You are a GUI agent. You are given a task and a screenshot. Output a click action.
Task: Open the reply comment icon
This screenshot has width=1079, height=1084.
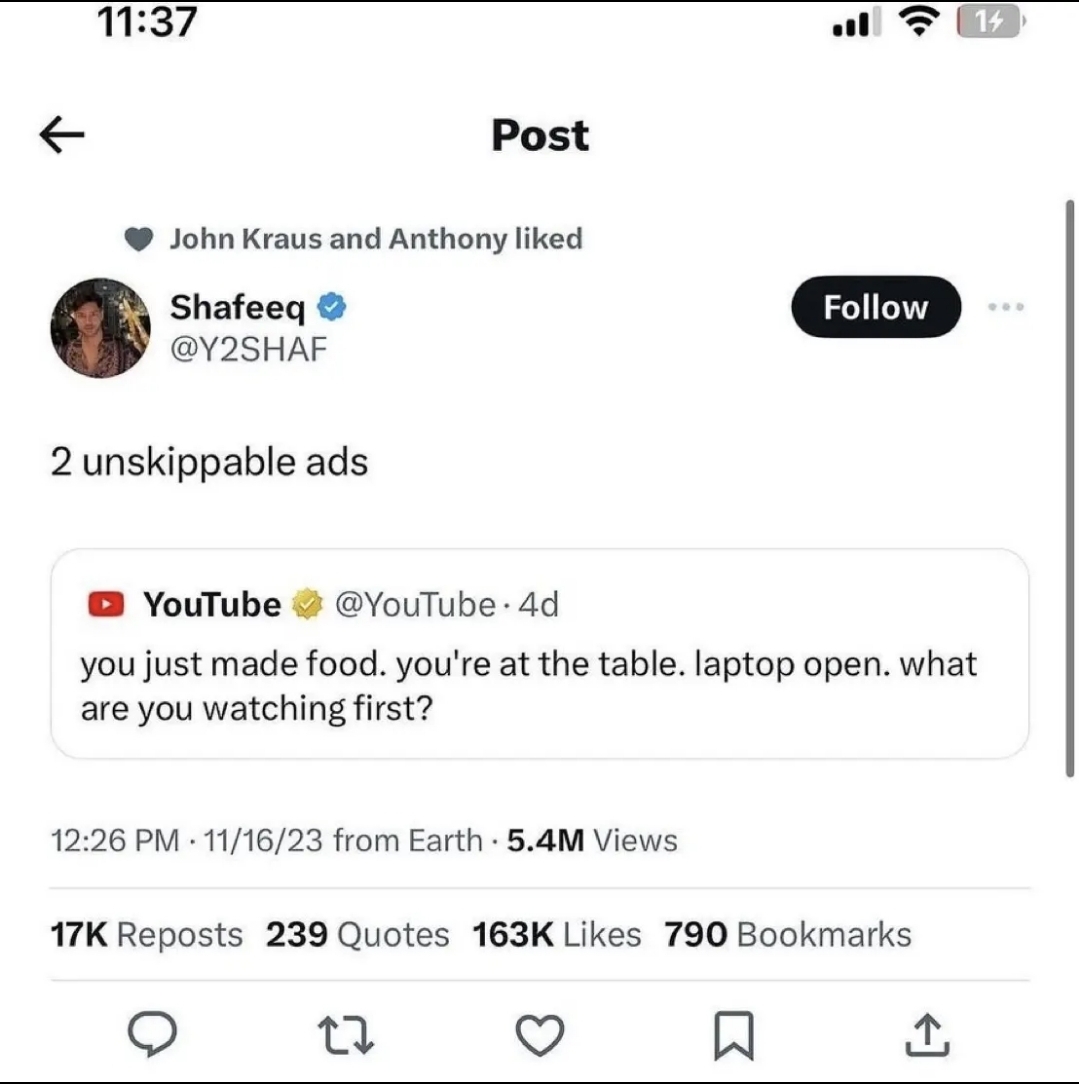click(x=152, y=1036)
